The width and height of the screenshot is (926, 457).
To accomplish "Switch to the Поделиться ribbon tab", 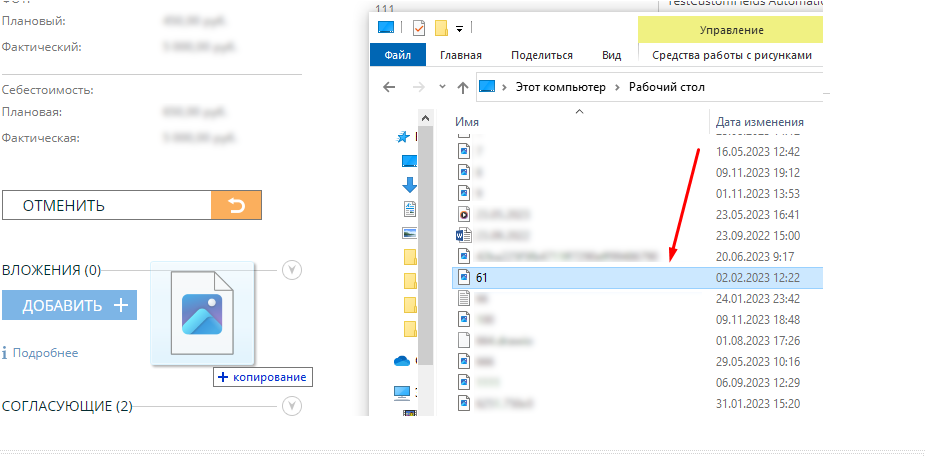I will point(541,56).
